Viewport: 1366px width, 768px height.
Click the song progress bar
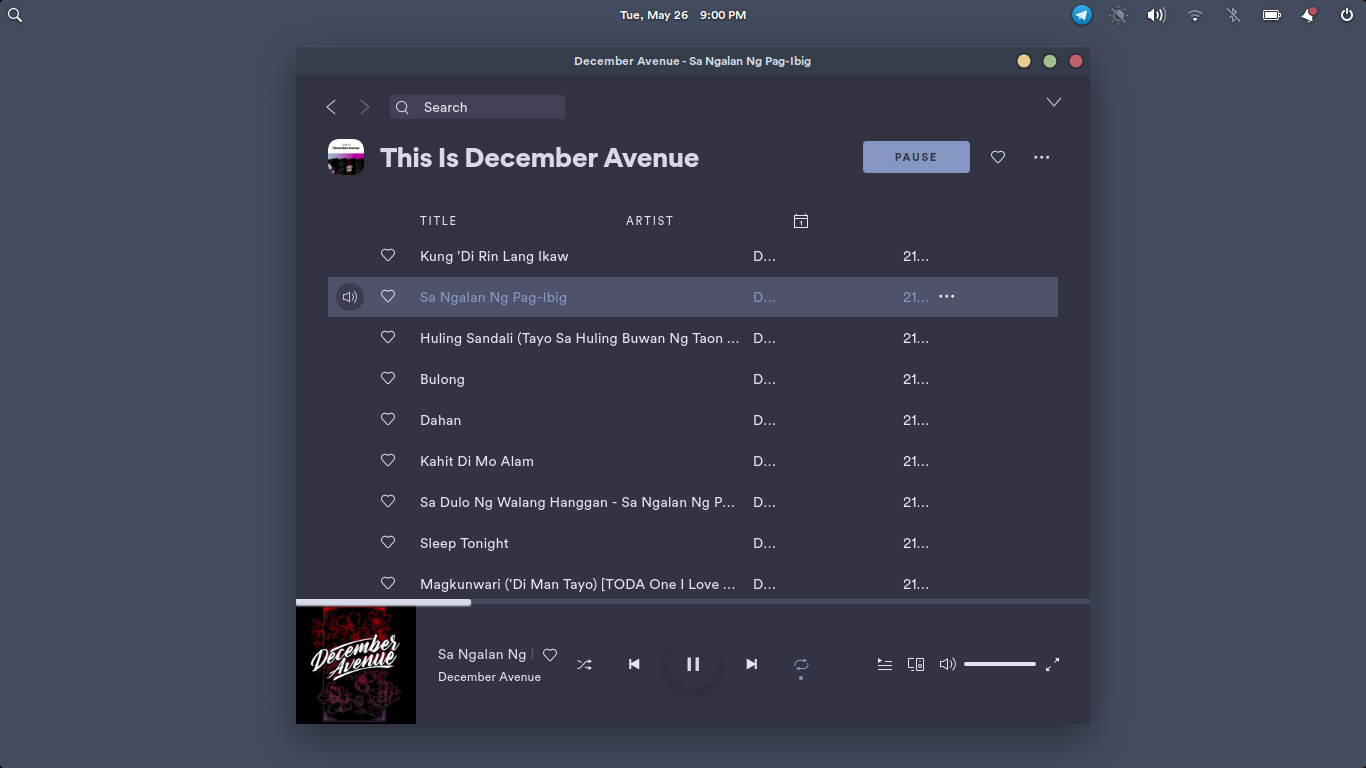coord(693,602)
